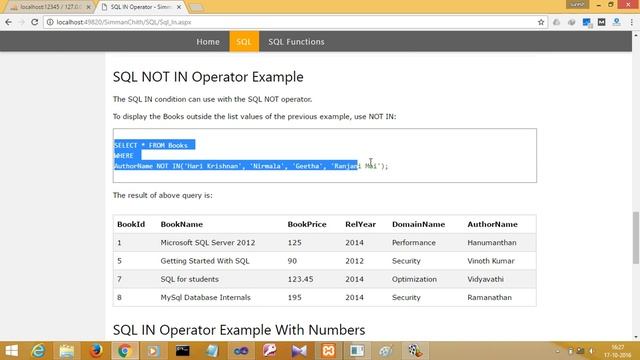Switch to Chrome in taskbar
The image size is (640, 360).
125,351
